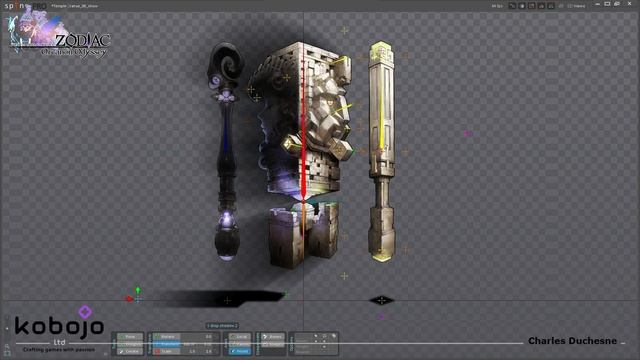Toggle image selection option icon
The image size is (640, 360).
click(x=316, y=341)
